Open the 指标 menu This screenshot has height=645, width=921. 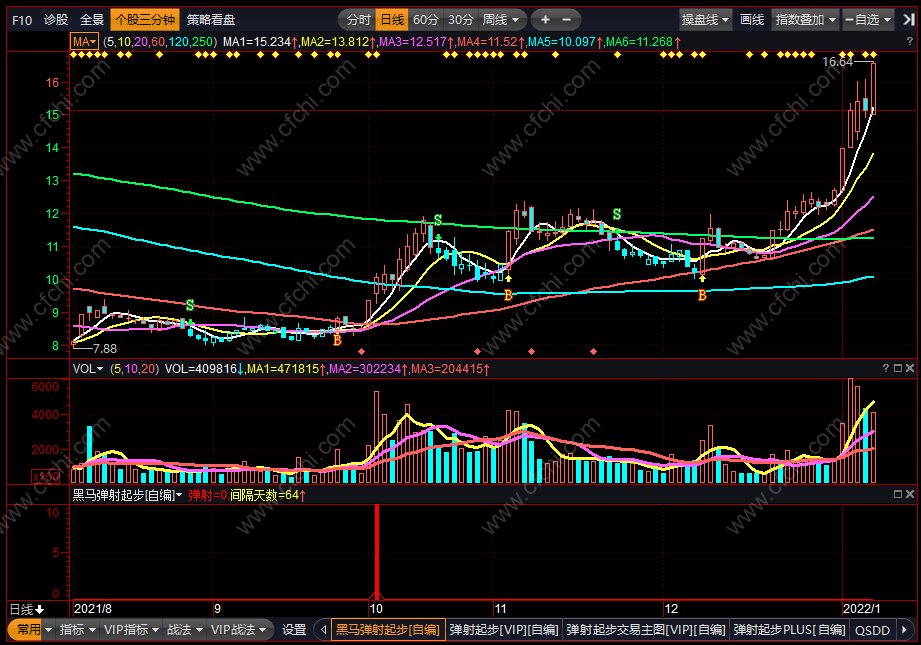[78, 630]
